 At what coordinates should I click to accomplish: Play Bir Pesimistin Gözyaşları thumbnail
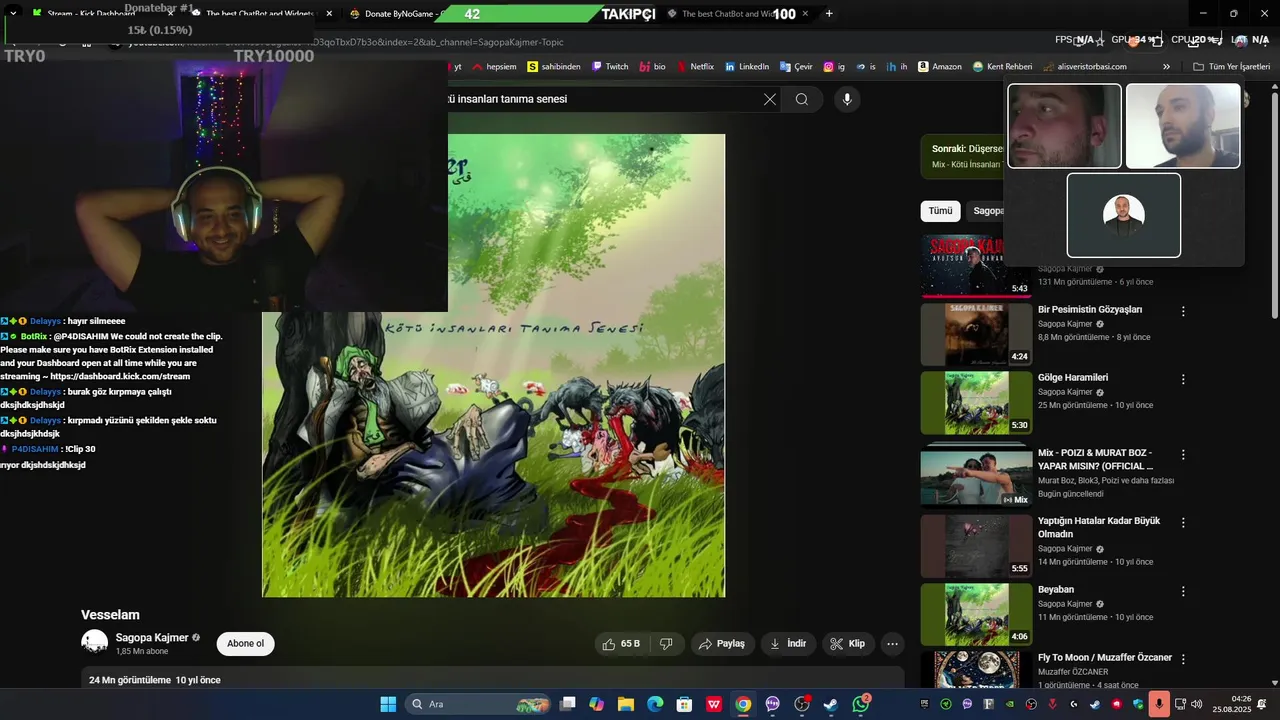click(x=976, y=334)
